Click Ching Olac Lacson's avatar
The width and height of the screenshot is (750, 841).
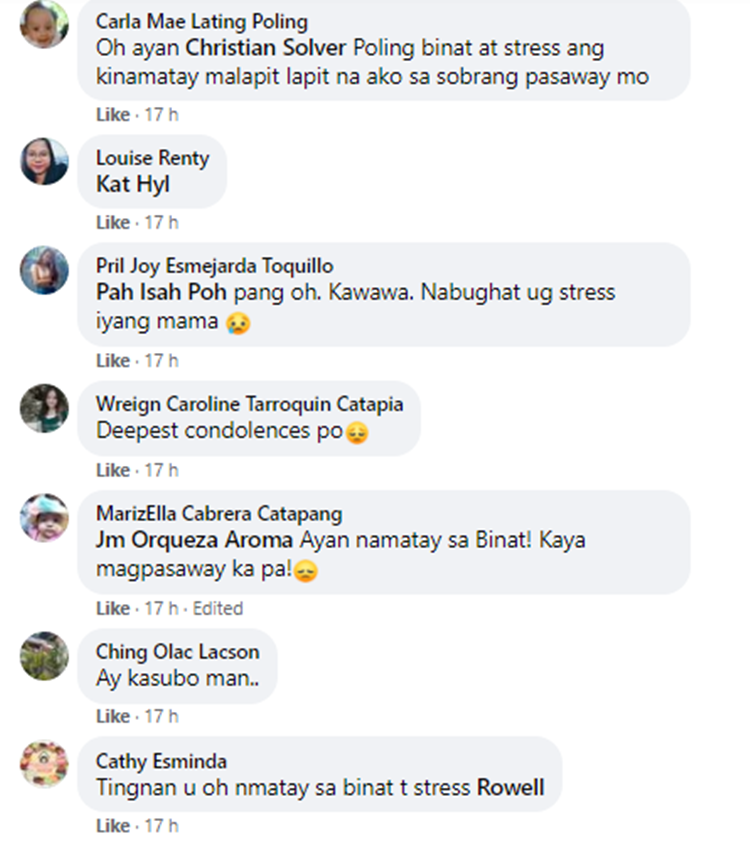(x=44, y=656)
